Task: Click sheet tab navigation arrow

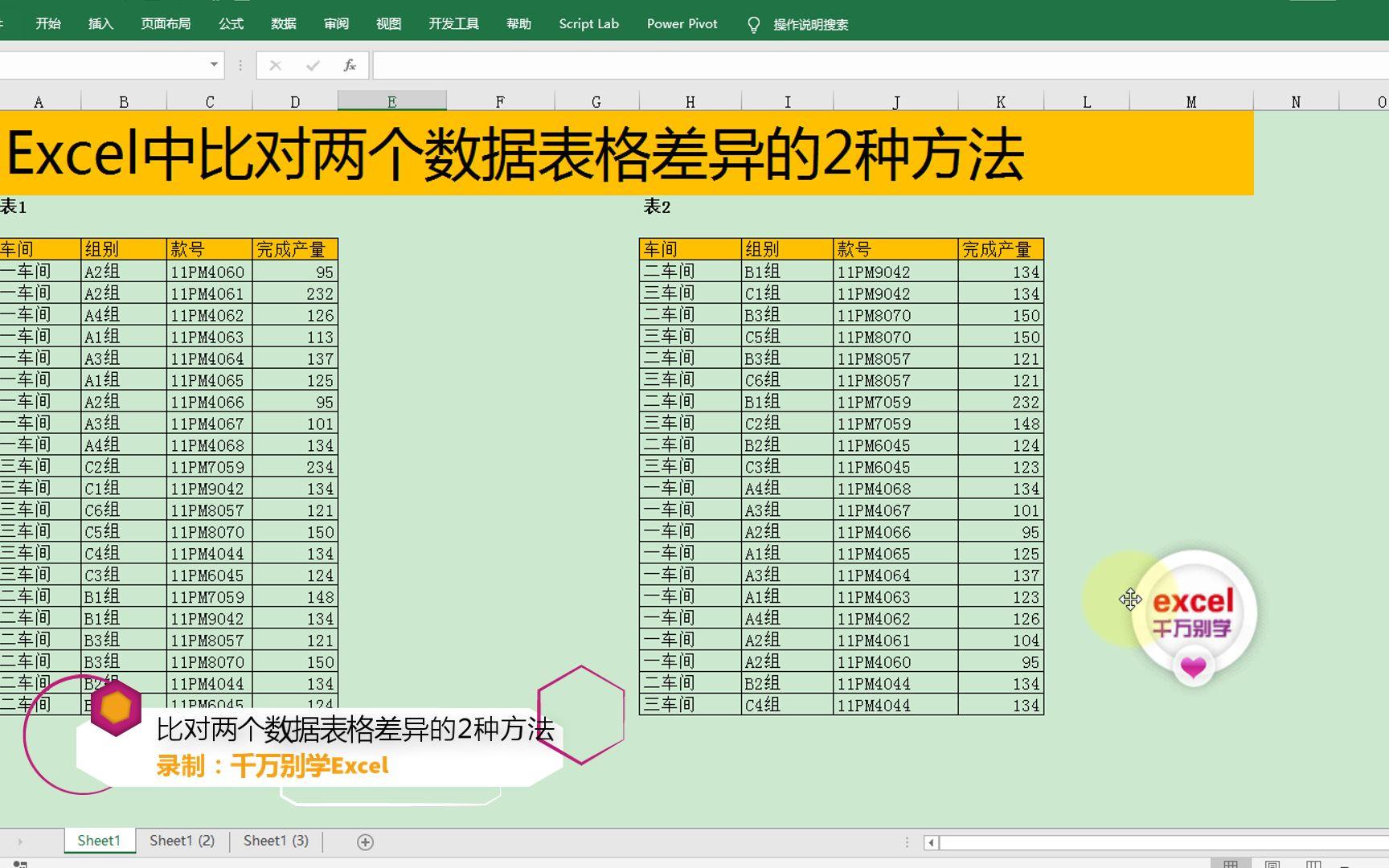Action: coord(20,841)
